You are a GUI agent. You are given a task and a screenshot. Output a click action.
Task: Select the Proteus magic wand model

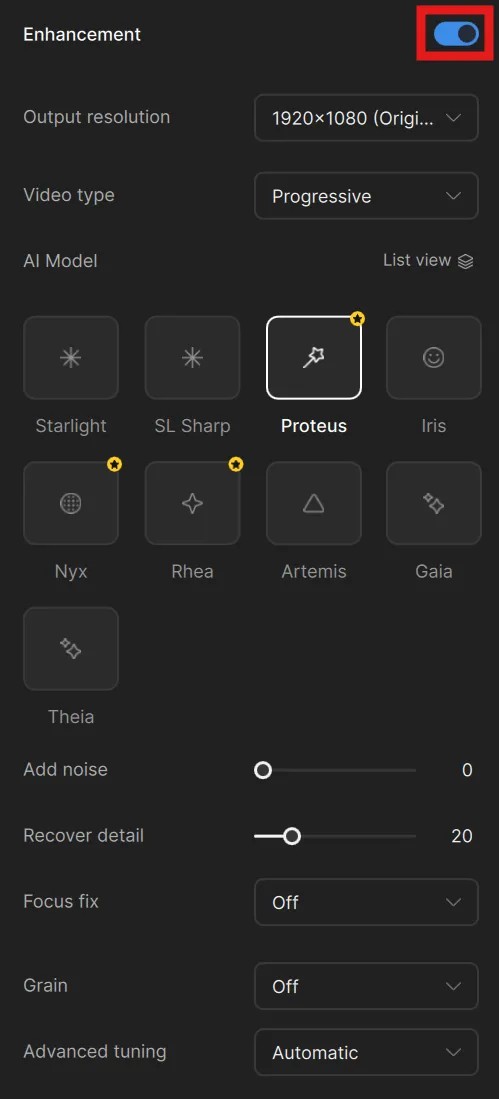coord(313,357)
